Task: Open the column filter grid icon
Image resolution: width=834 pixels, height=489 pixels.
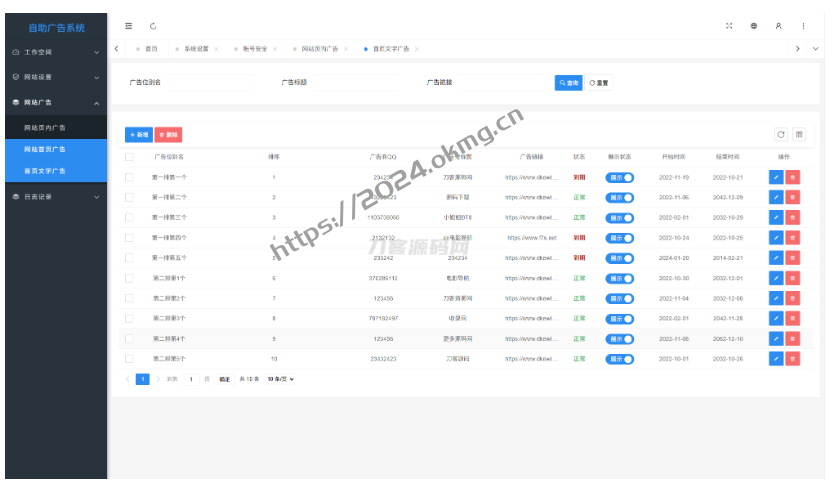Action: 799,135
